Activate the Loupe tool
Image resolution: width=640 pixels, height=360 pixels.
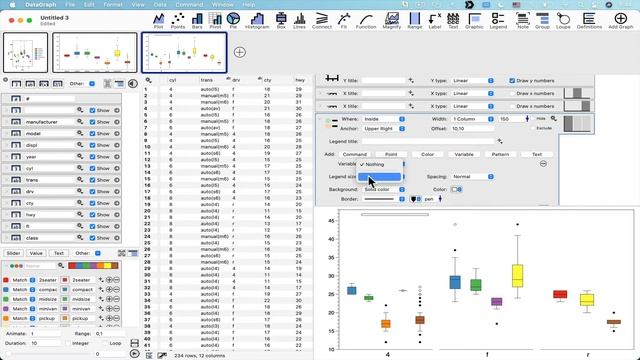click(563, 20)
